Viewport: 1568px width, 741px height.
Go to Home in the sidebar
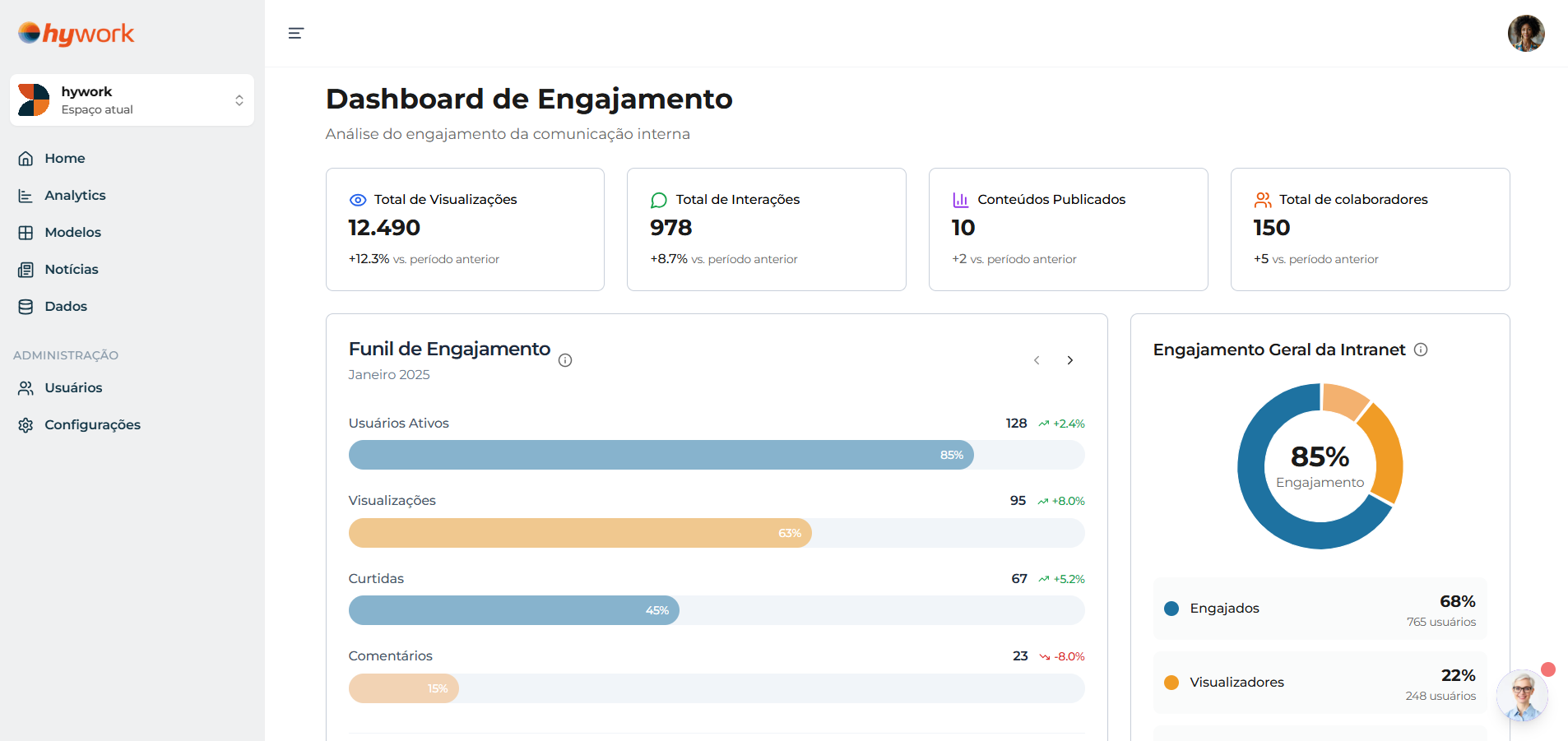tap(65, 158)
